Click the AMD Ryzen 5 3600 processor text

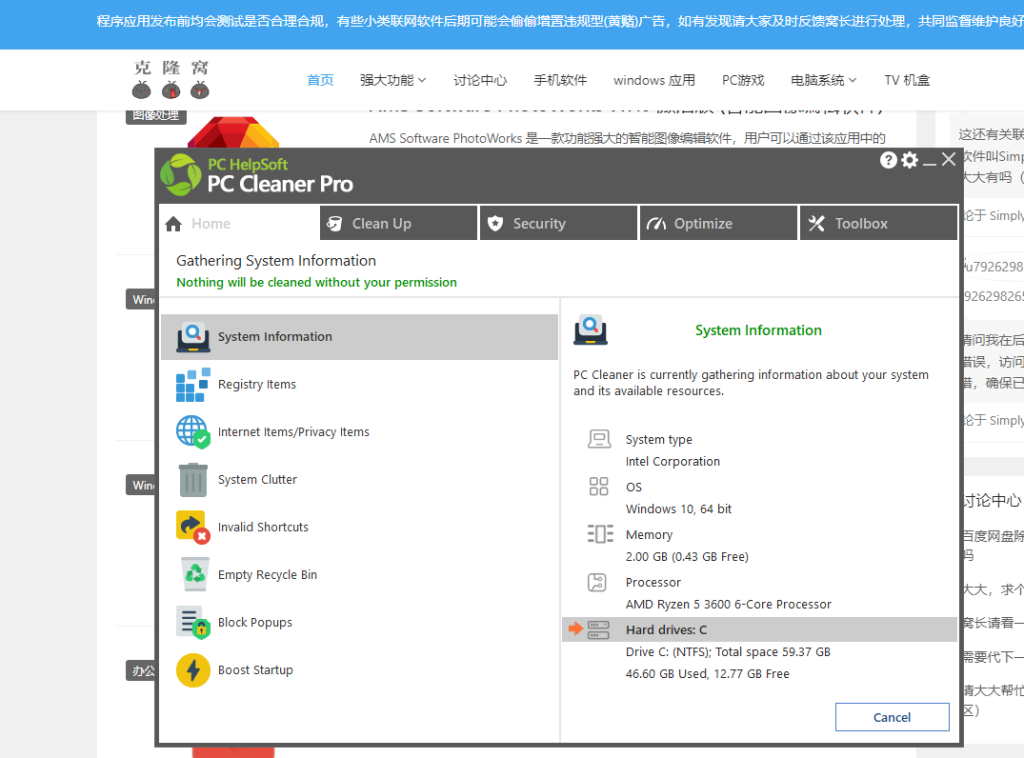(728, 605)
